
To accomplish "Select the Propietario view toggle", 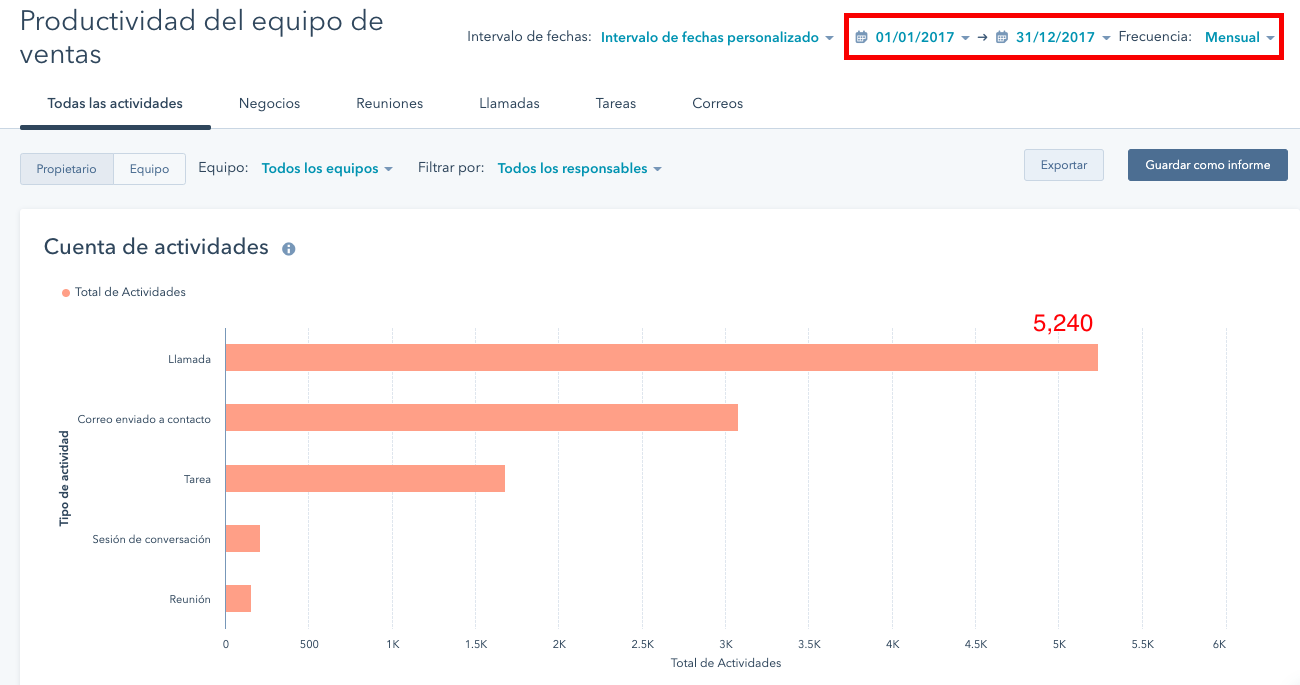I will (x=67, y=169).
